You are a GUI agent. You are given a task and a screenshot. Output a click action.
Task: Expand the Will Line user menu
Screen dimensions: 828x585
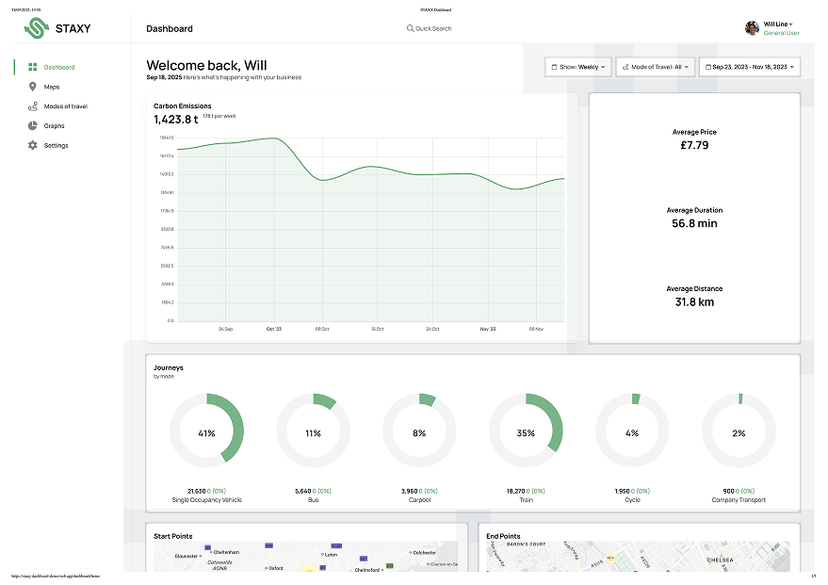point(779,24)
